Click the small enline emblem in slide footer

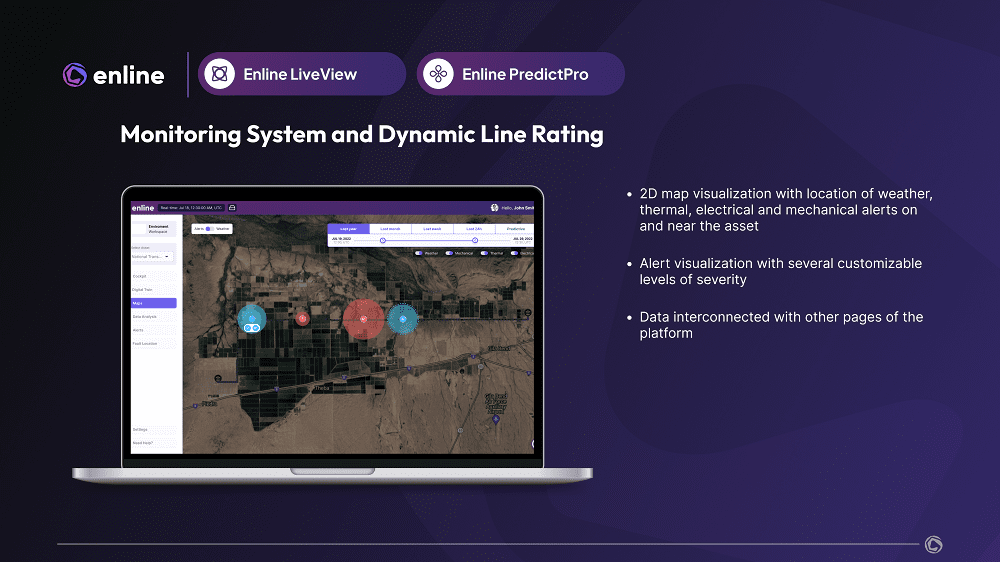click(x=934, y=544)
